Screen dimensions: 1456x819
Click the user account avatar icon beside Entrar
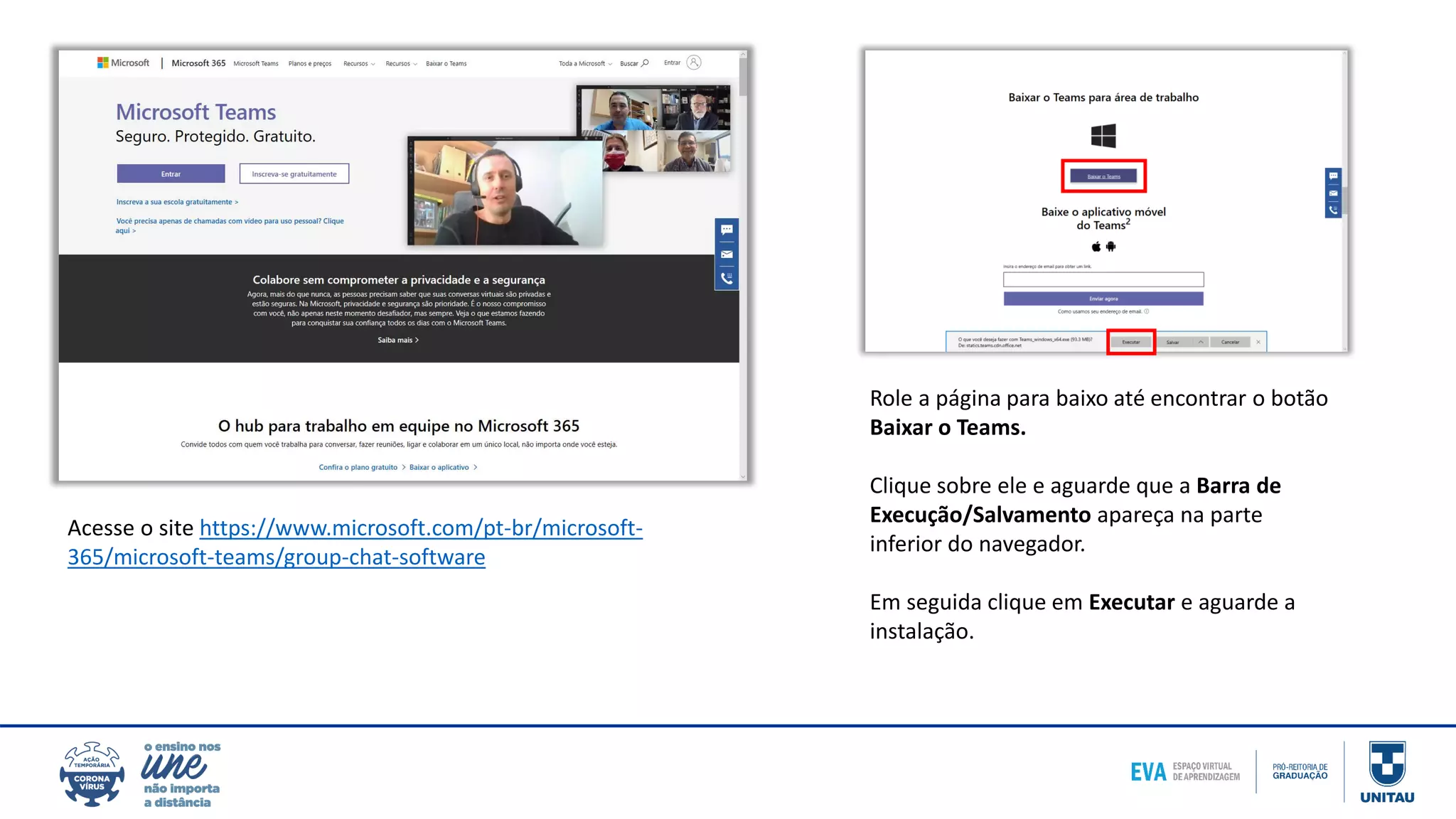tap(694, 63)
